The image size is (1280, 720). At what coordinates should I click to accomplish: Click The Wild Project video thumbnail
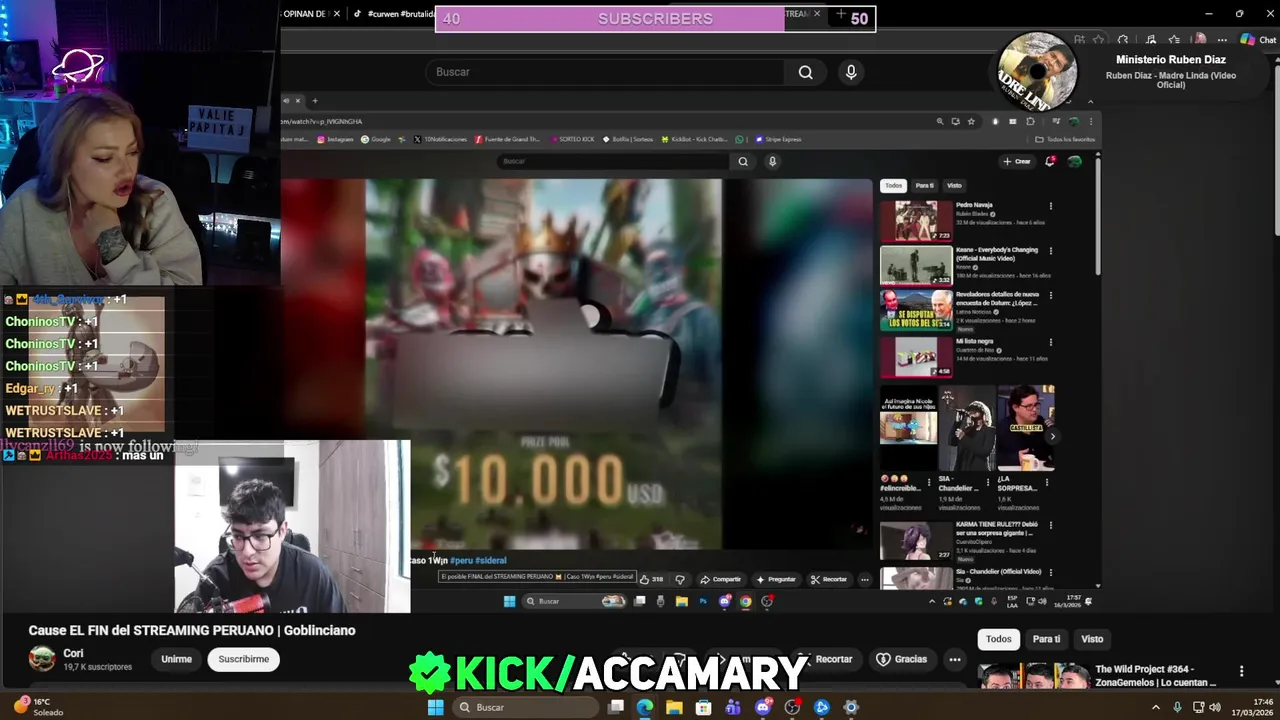click(x=1033, y=676)
